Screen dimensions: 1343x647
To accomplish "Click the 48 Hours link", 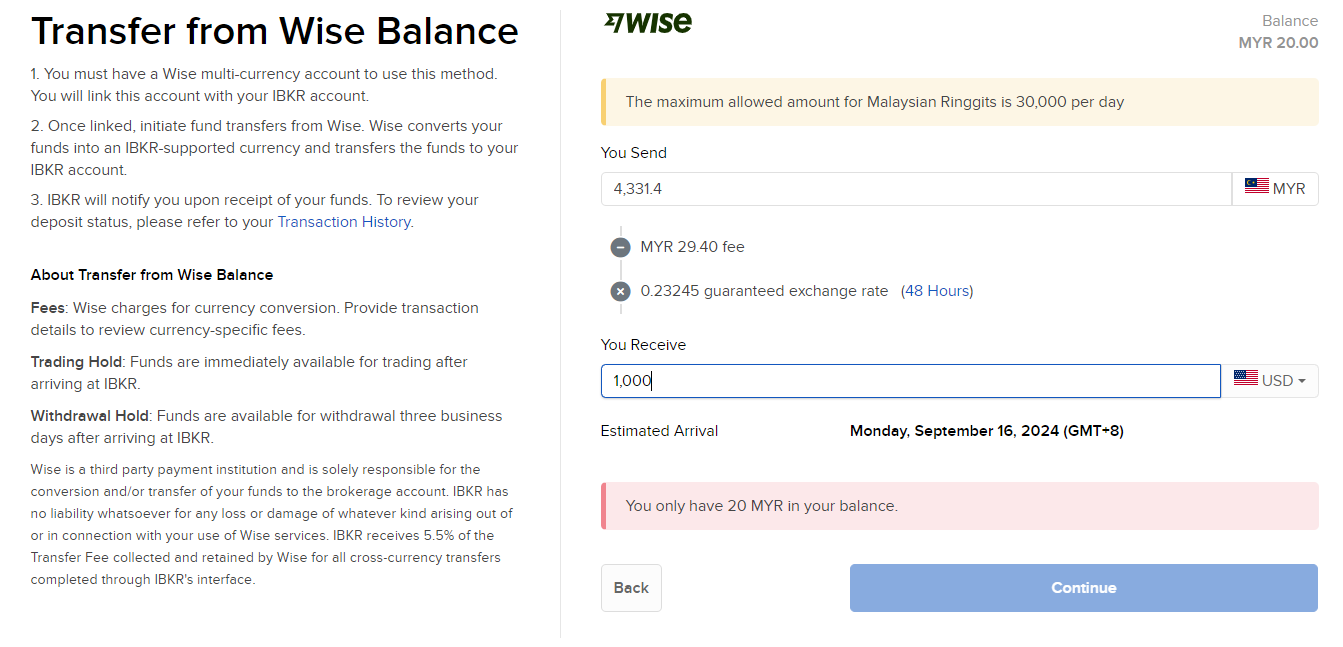I will coord(937,291).
